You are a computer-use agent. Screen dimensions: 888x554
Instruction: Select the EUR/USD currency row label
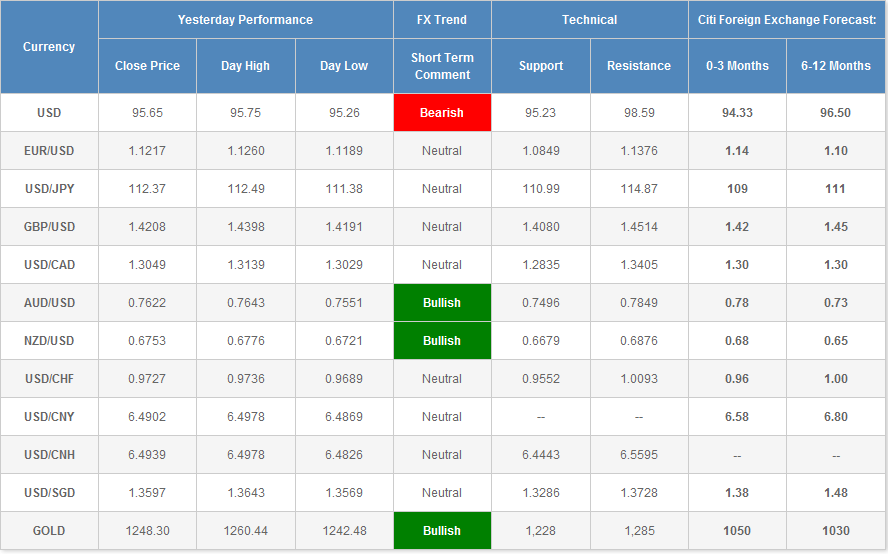pyautogui.click(x=49, y=151)
